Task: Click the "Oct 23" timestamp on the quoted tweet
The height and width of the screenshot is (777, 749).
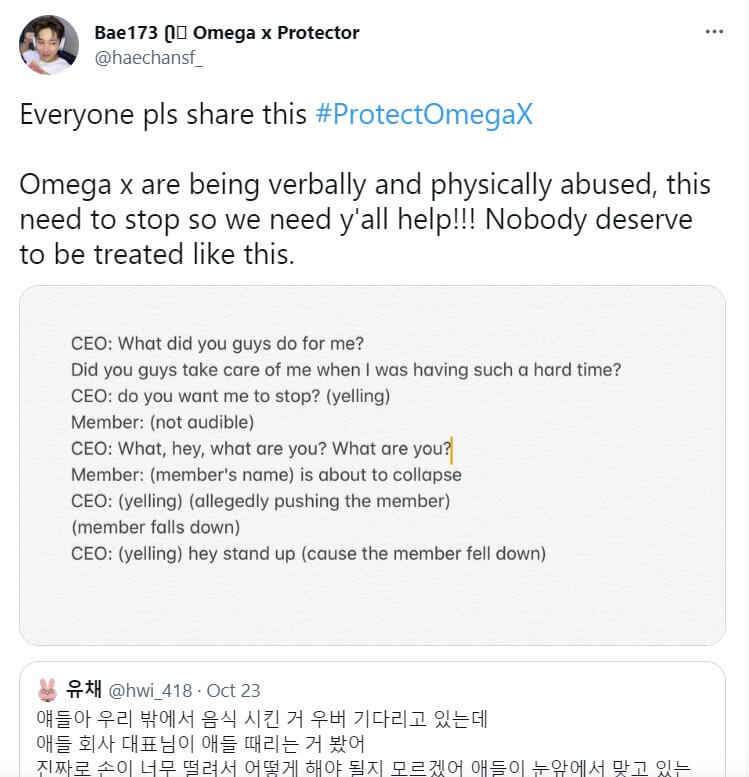Action: click(x=234, y=690)
